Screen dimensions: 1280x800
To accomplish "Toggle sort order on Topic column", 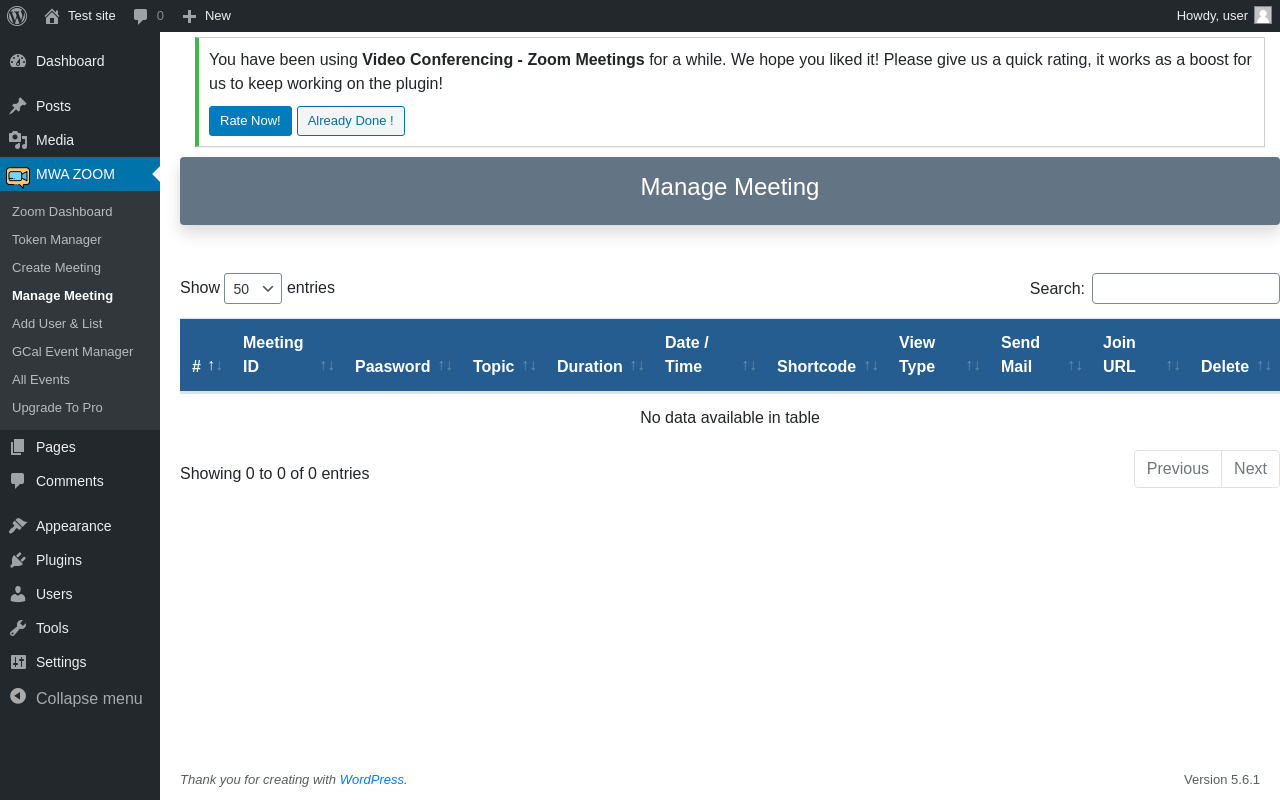I will point(529,365).
